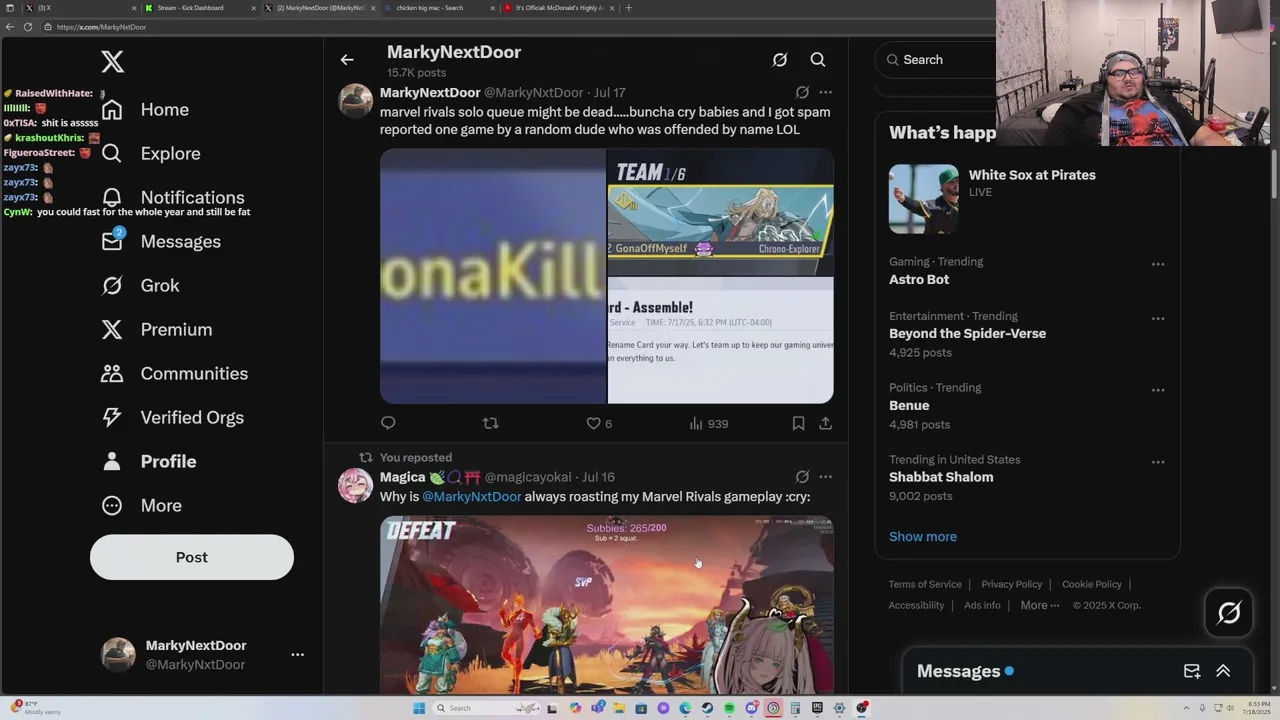
Task: Share the marvel rivals solo queue post
Action: (825, 423)
